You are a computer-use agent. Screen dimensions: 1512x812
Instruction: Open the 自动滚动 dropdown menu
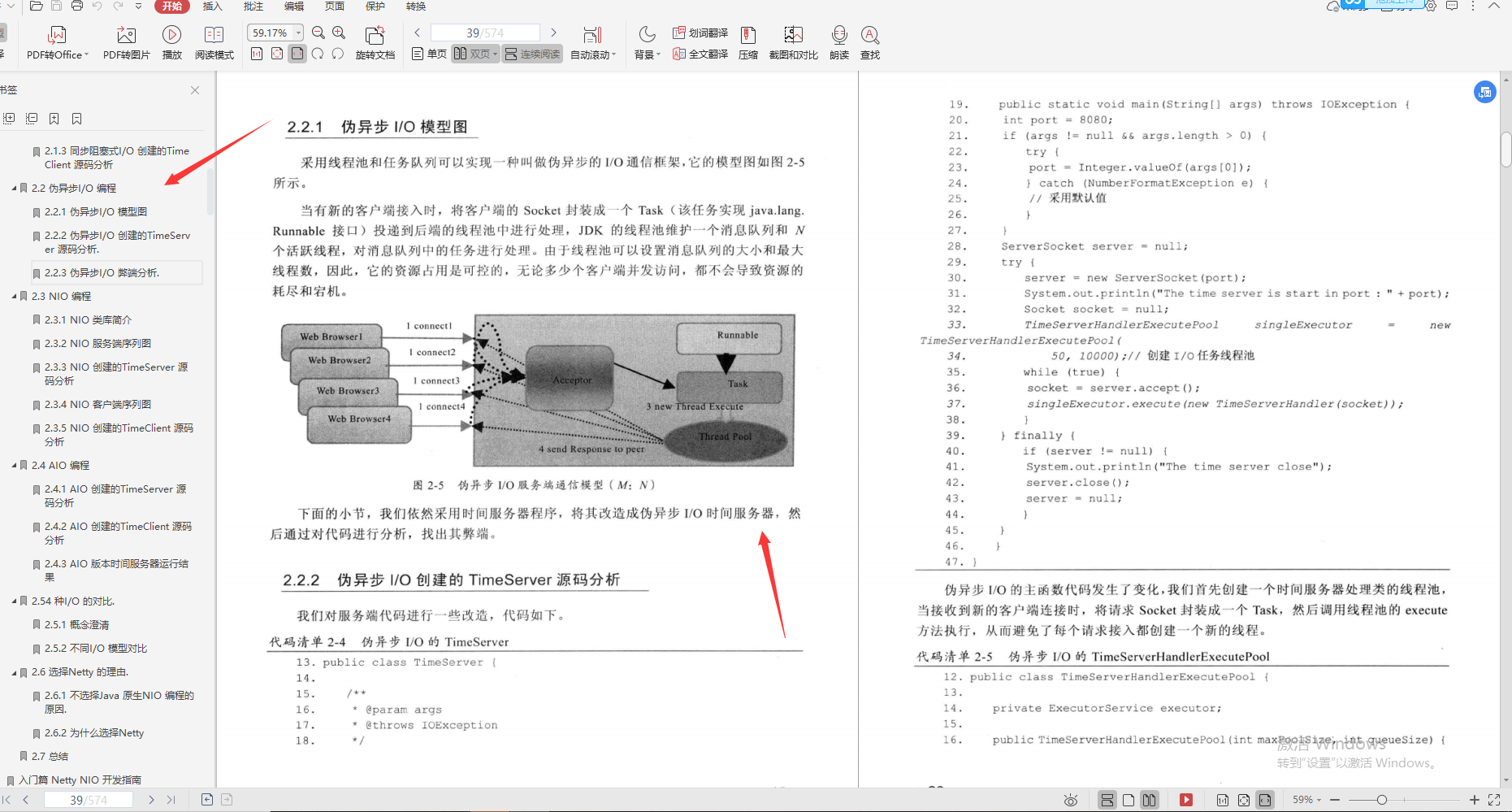click(x=592, y=54)
